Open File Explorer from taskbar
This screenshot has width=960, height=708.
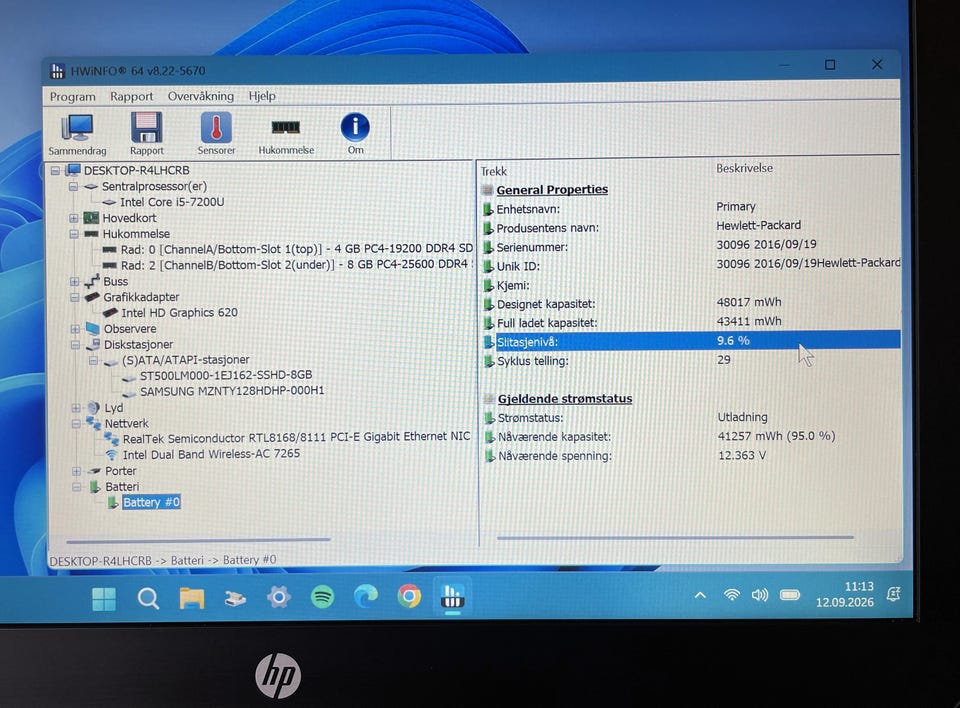pyautogui.click(x=192, y=598)
